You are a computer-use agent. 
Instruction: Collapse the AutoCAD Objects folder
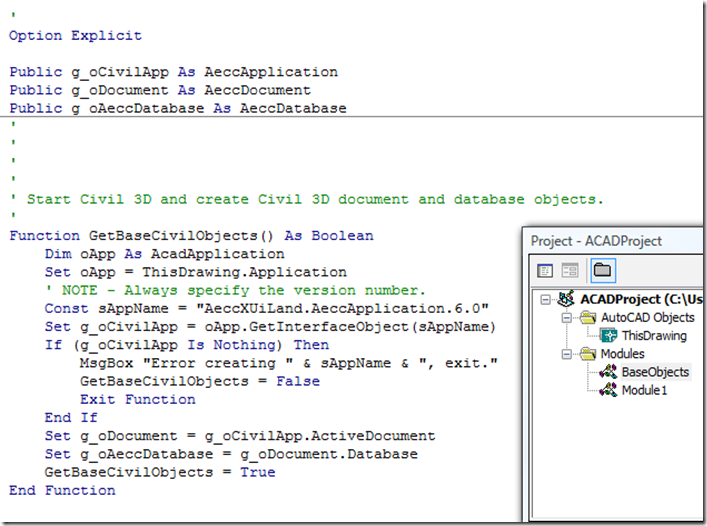point(566,318)
